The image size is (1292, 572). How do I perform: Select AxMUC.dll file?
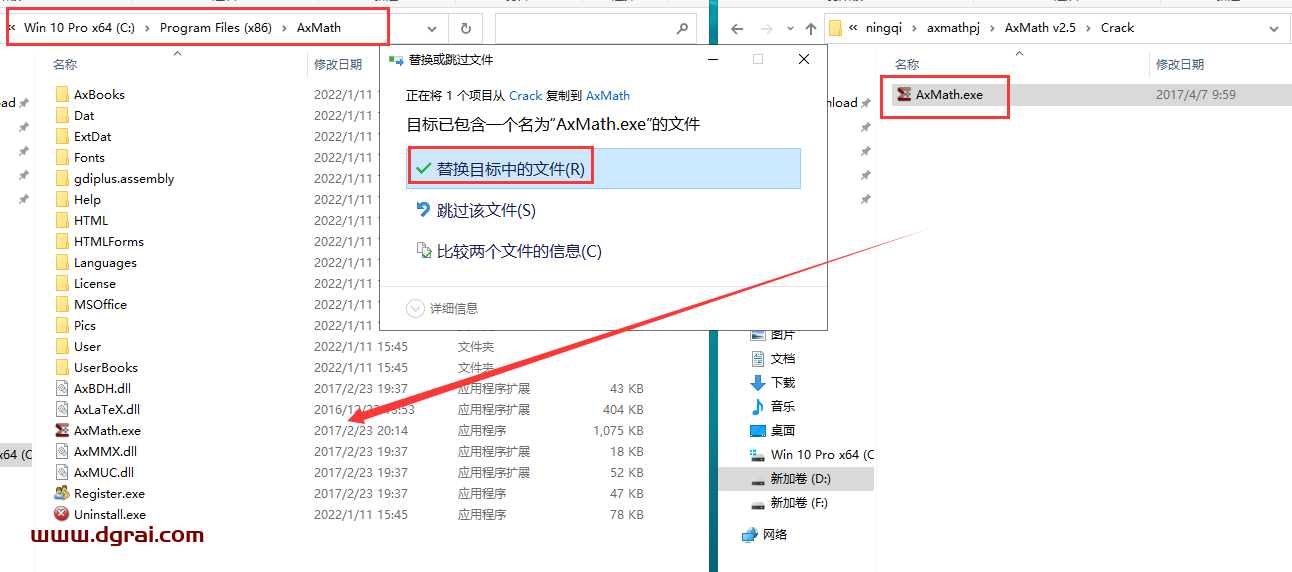(x=104, y=472)
